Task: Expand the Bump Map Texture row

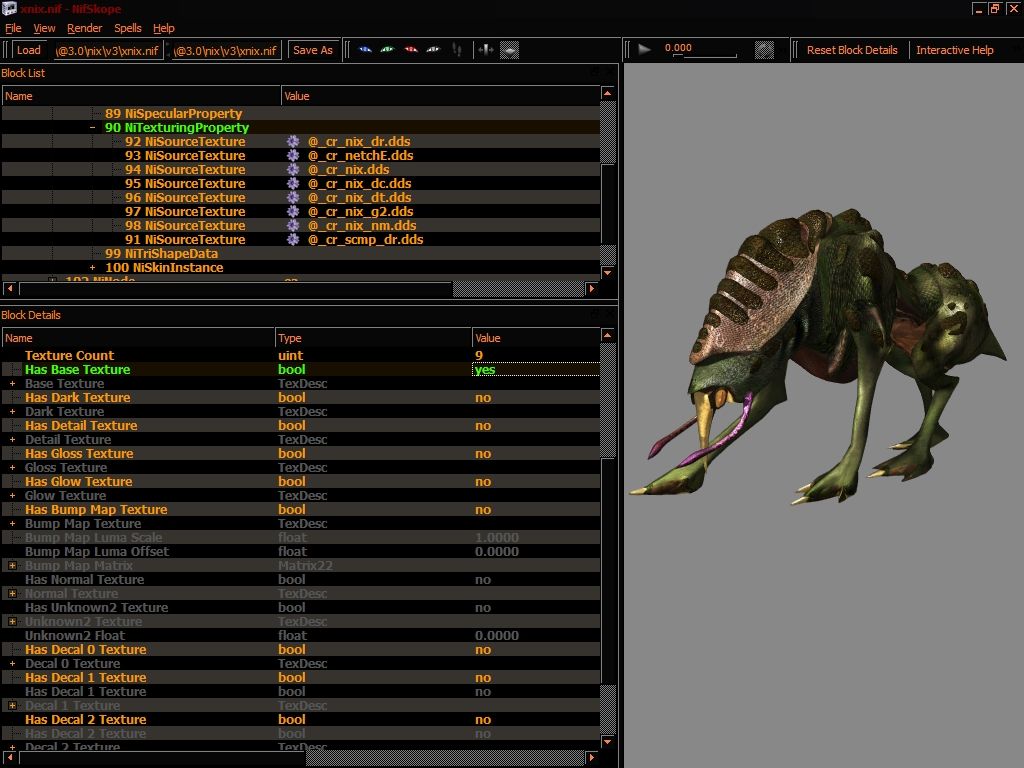Action: click(12, 524)
